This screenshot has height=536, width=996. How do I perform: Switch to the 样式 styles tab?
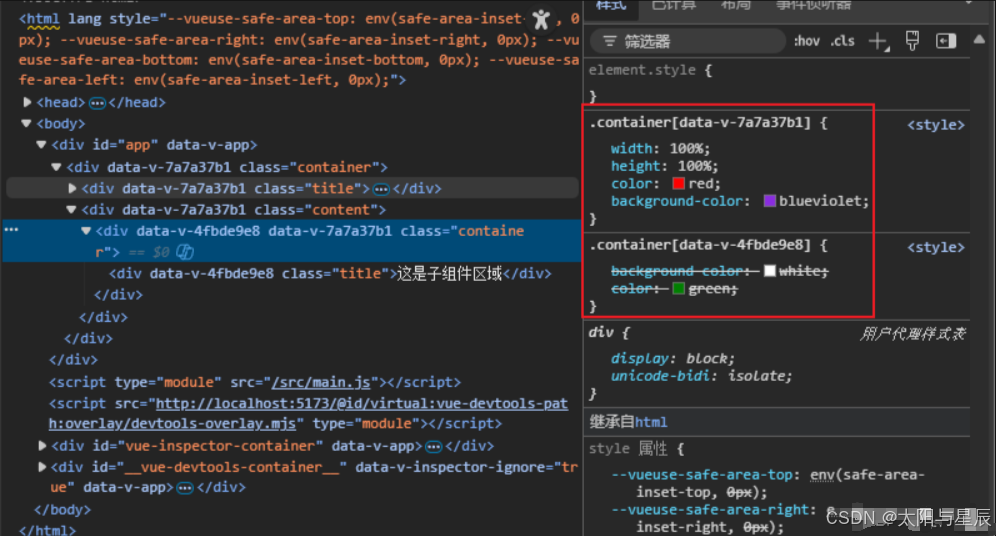(611, 5)
